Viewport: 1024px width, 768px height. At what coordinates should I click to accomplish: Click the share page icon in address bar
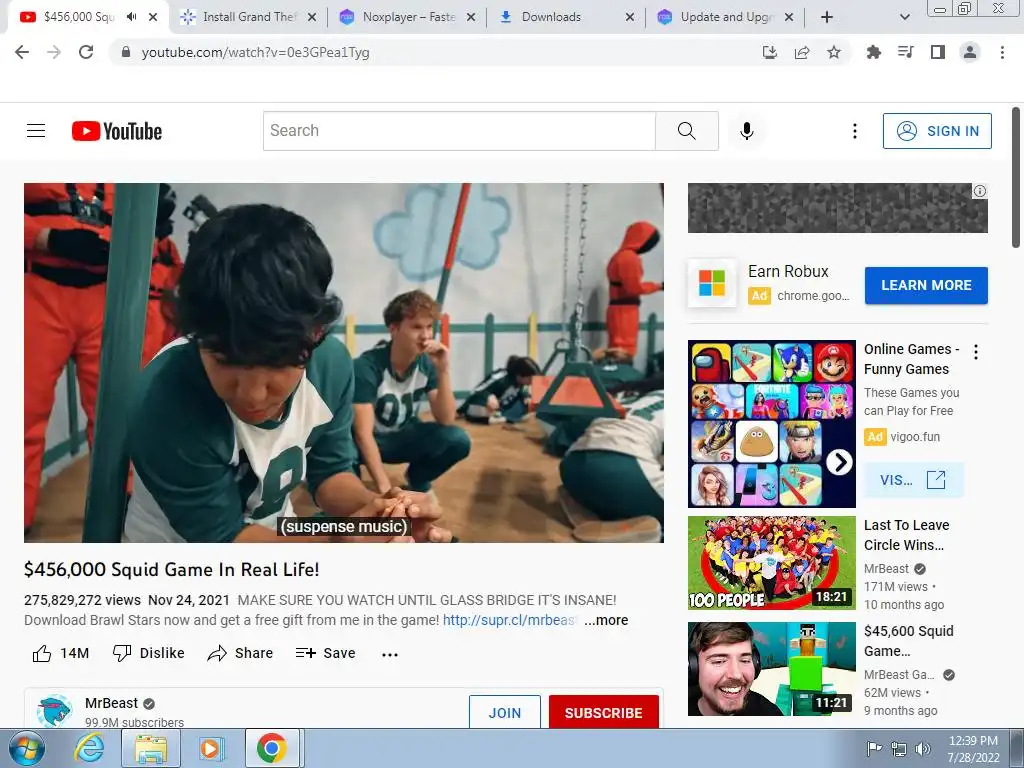[802, 52]
